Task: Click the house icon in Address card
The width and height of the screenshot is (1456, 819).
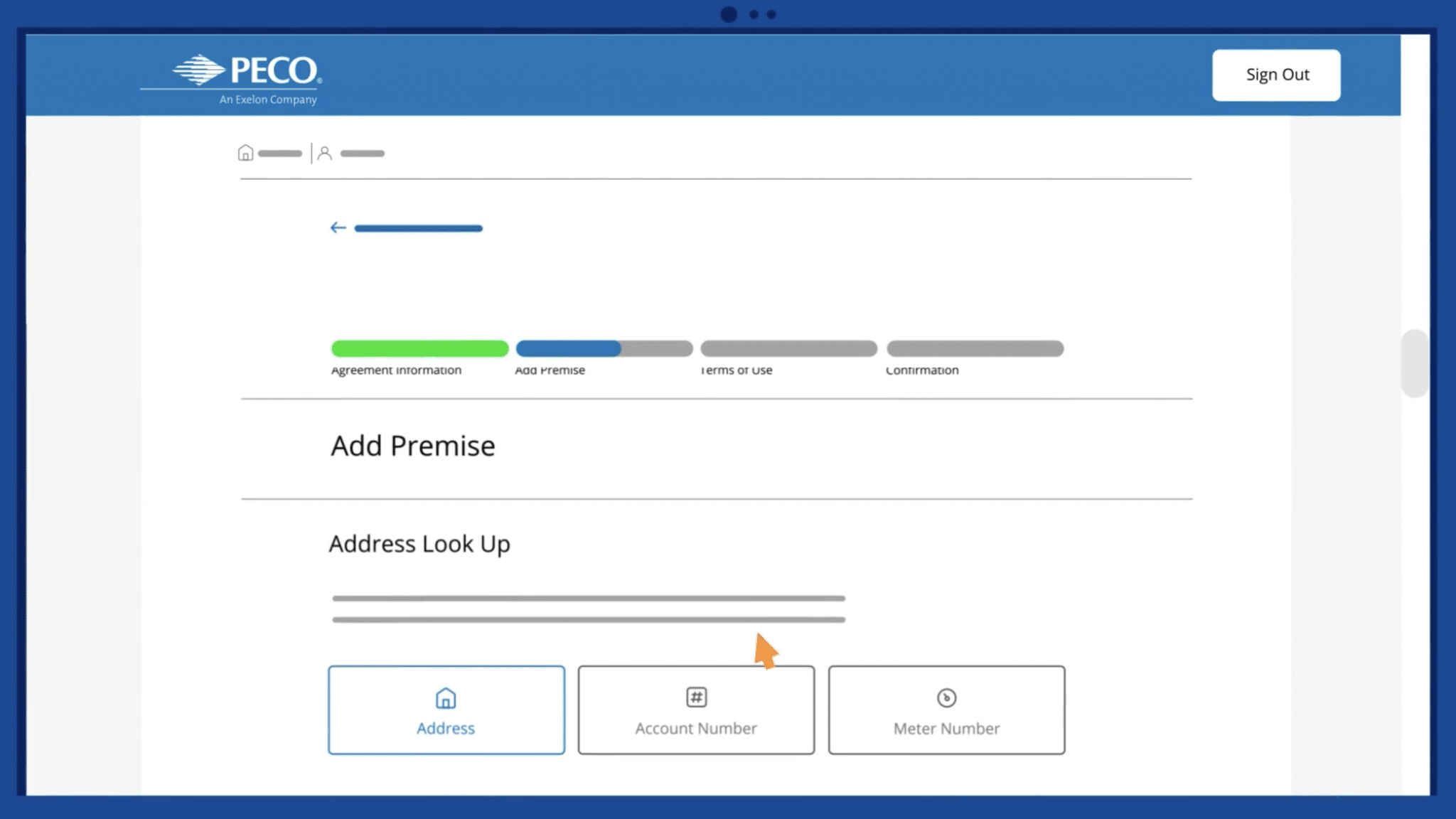Action: coord(446,698)
